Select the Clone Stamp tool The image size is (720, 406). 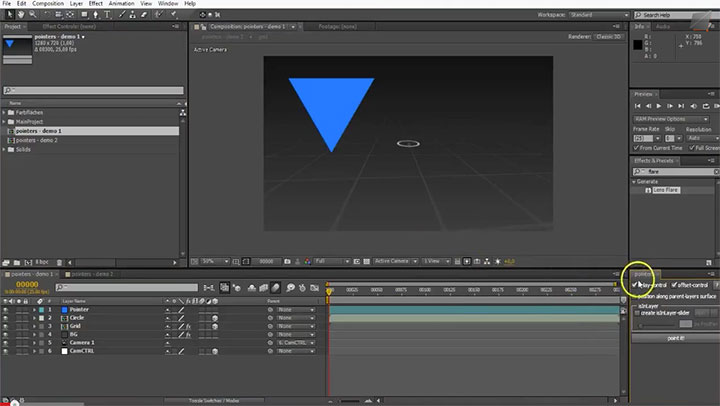tap(133, 15)
